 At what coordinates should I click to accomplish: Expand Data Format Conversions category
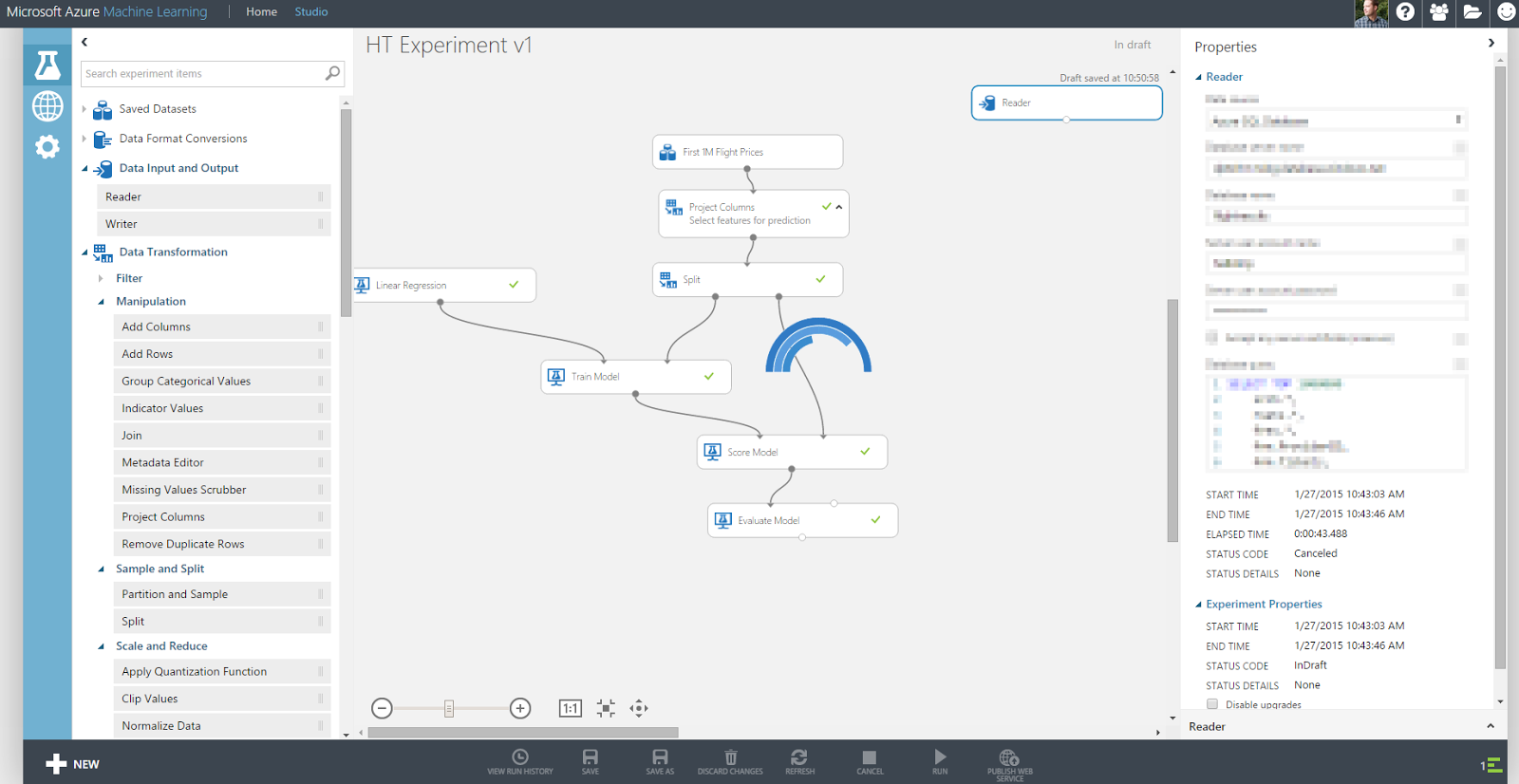pos(84,139)
